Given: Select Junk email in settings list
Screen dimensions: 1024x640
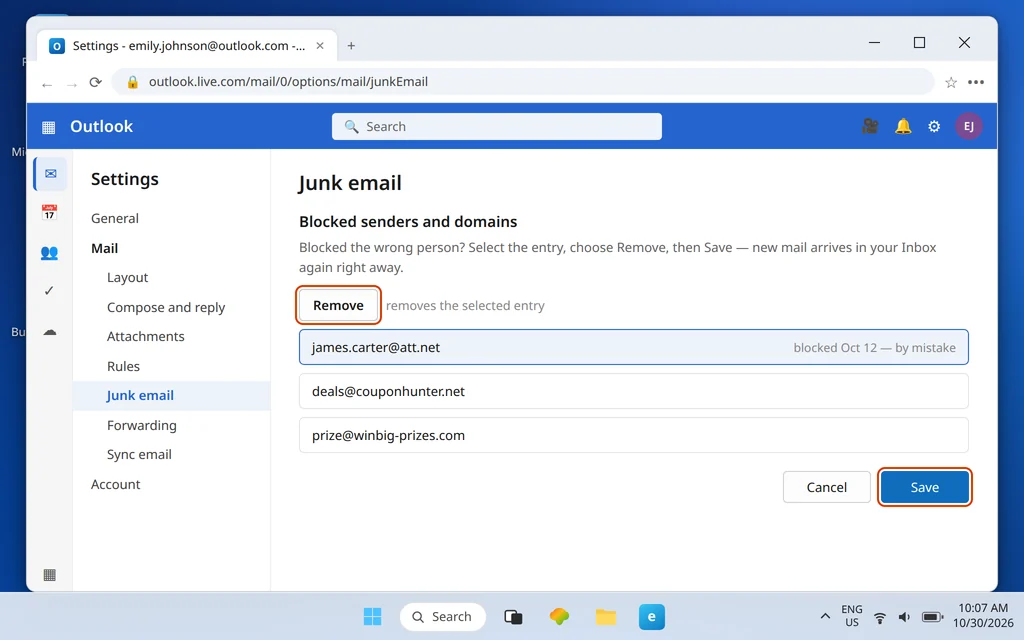Looking at the screenshot, I should [172, 396].
